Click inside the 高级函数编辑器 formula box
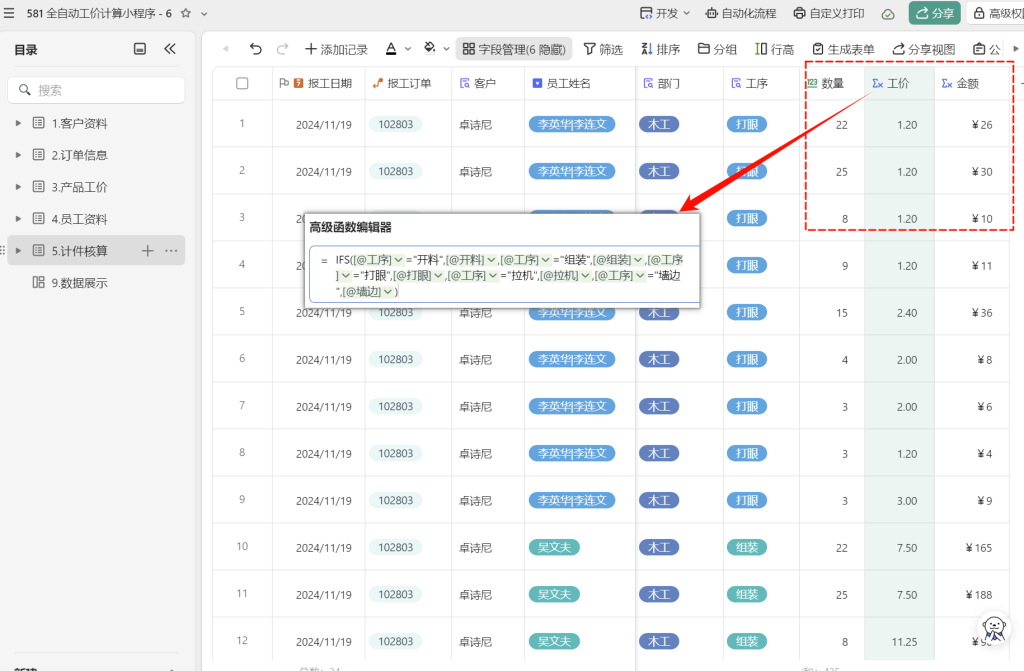Viewport: 1024px width, 671px height. coord(504,274)
